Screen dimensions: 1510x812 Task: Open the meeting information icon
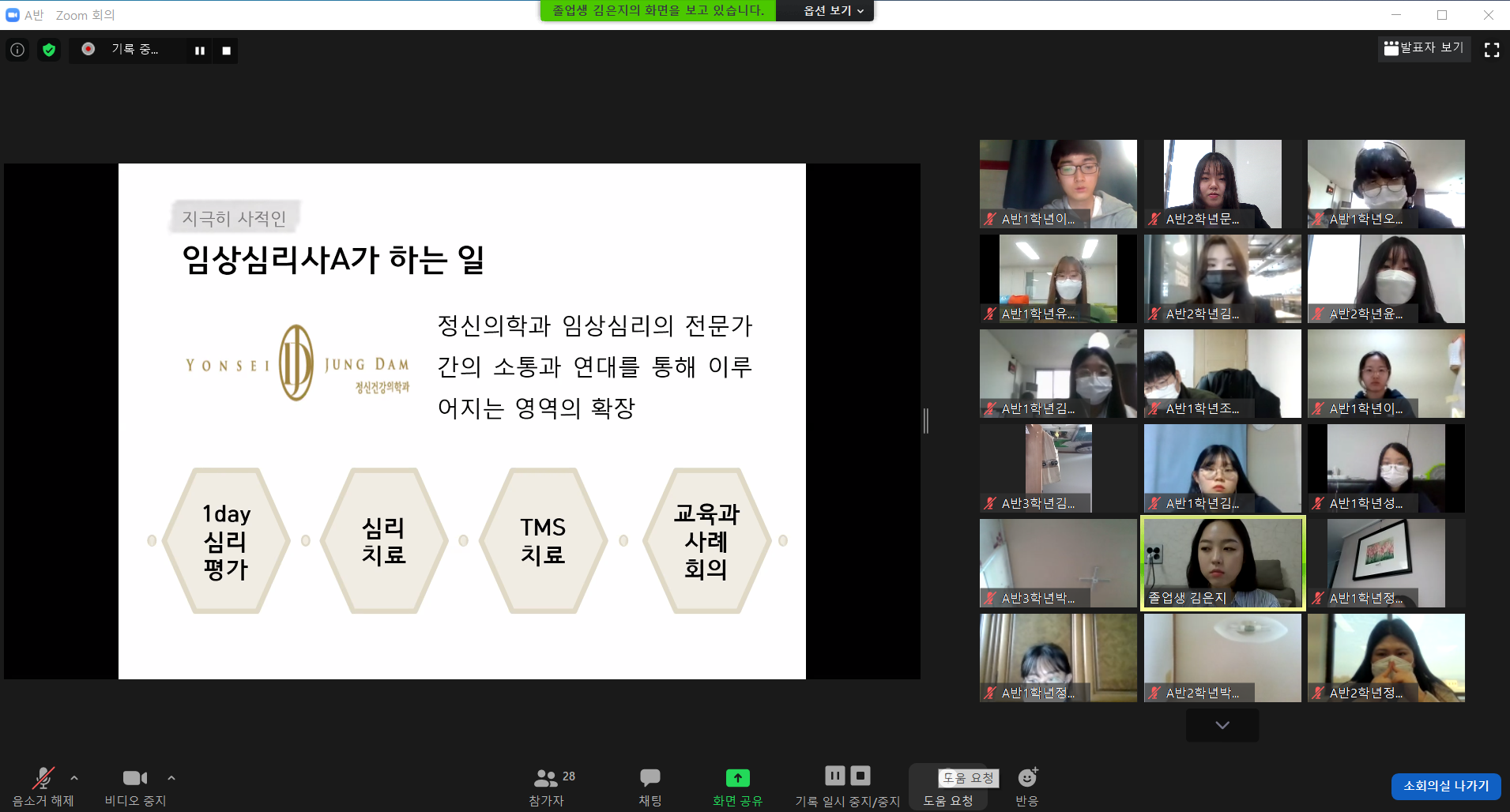pyautogui.click(x=17, y=50)
